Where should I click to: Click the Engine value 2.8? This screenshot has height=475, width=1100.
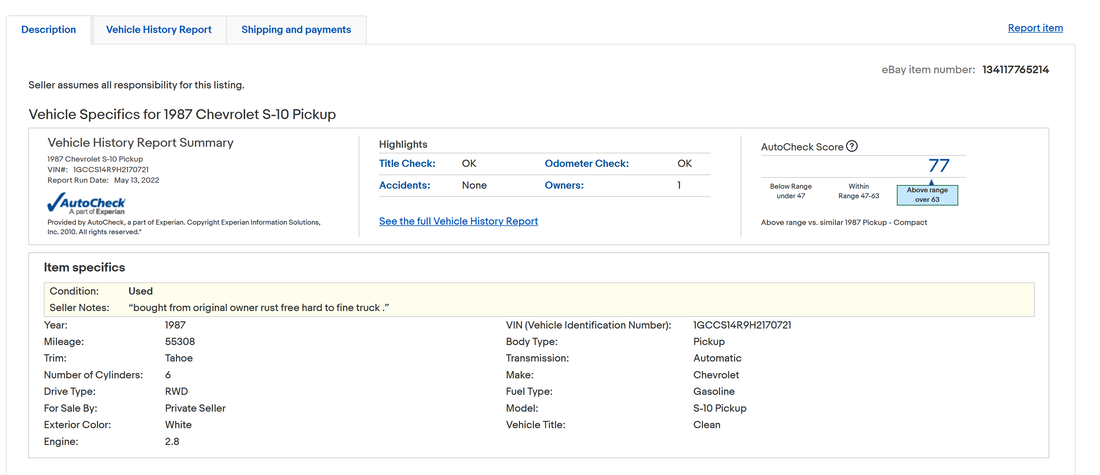172,442
